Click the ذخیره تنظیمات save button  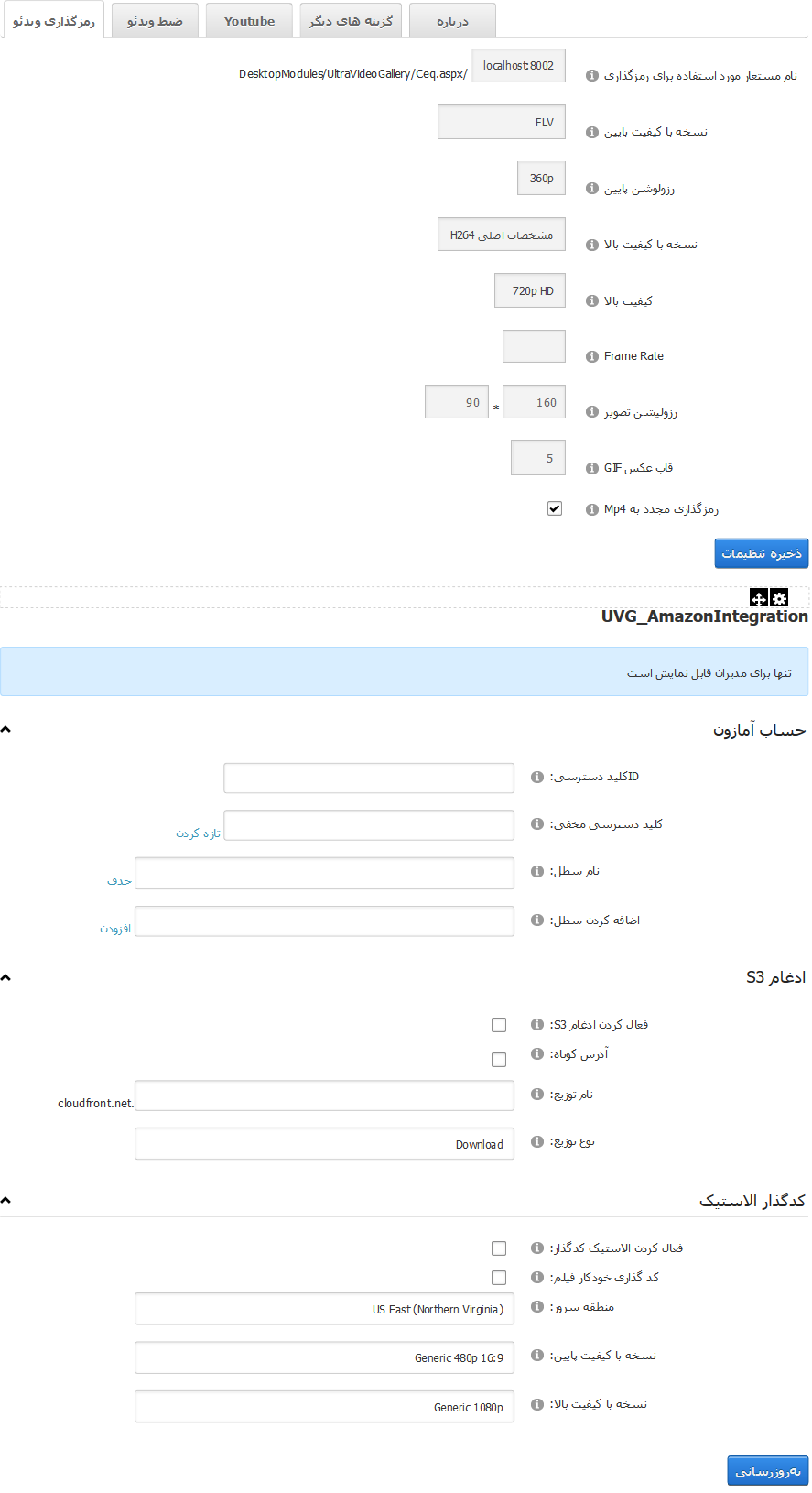tap(761, 553)
